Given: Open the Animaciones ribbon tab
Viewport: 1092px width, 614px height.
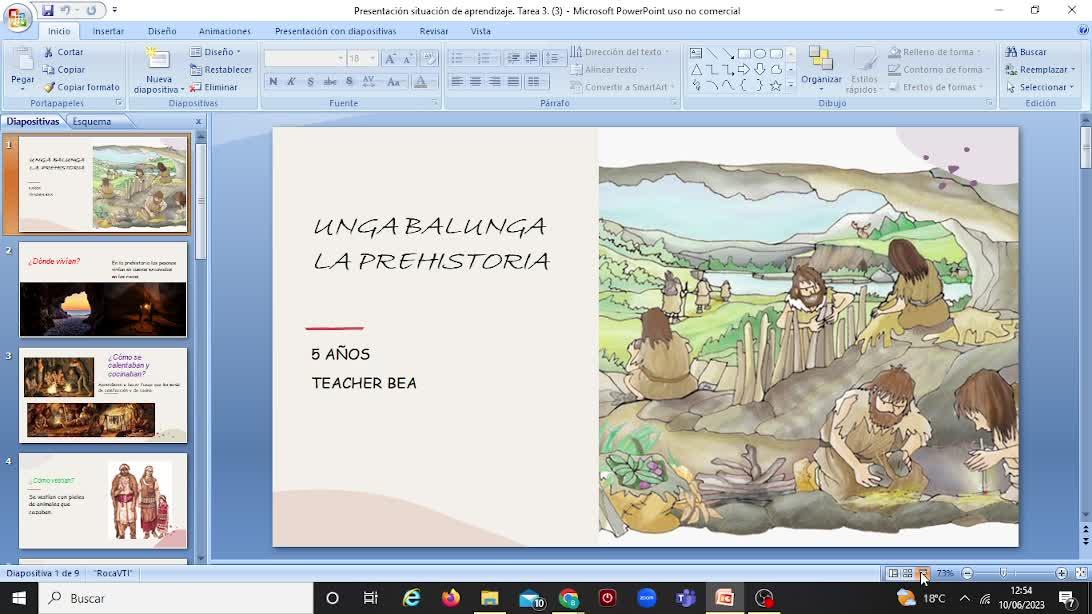Looking at the screenshot, I should tap(225, 31).
